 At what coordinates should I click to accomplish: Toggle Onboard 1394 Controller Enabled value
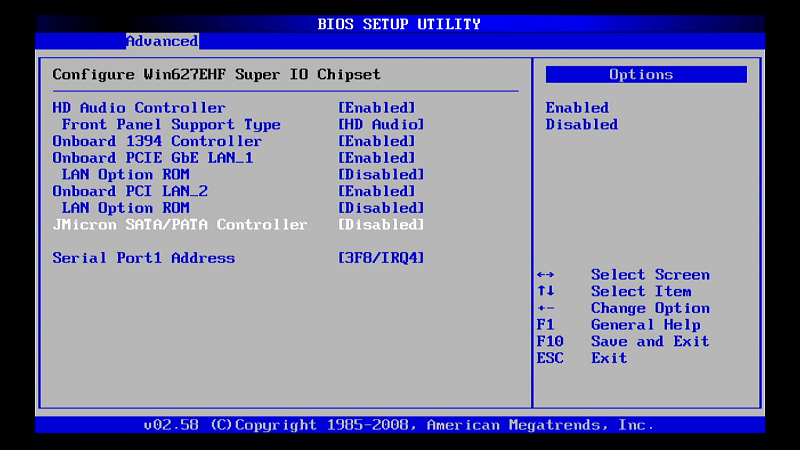pos(377,141)
